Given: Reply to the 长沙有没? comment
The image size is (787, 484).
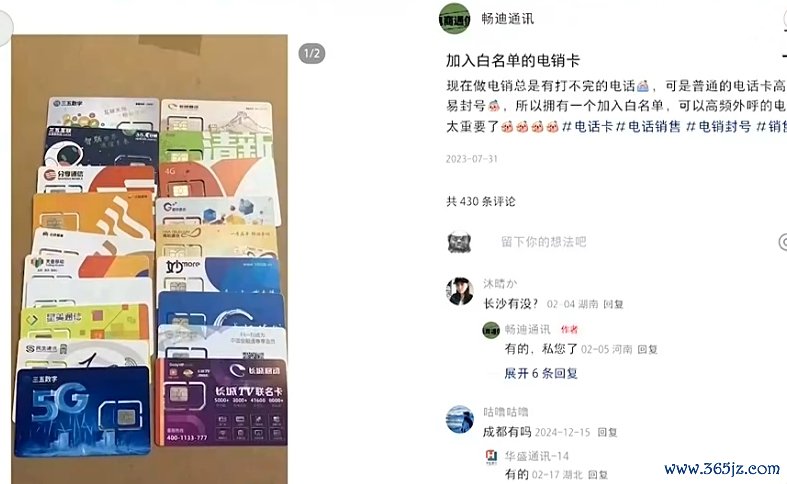Looking at the screenshot, I should [x=613, y=304].
